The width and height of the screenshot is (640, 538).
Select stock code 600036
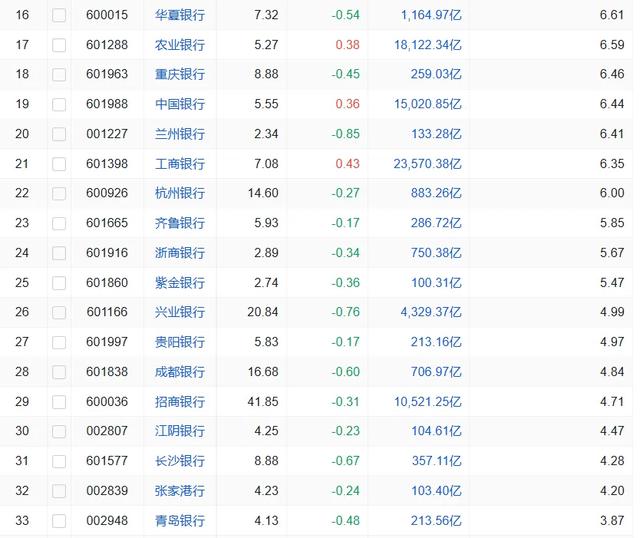pyautogui.click(x=107, y=402)
